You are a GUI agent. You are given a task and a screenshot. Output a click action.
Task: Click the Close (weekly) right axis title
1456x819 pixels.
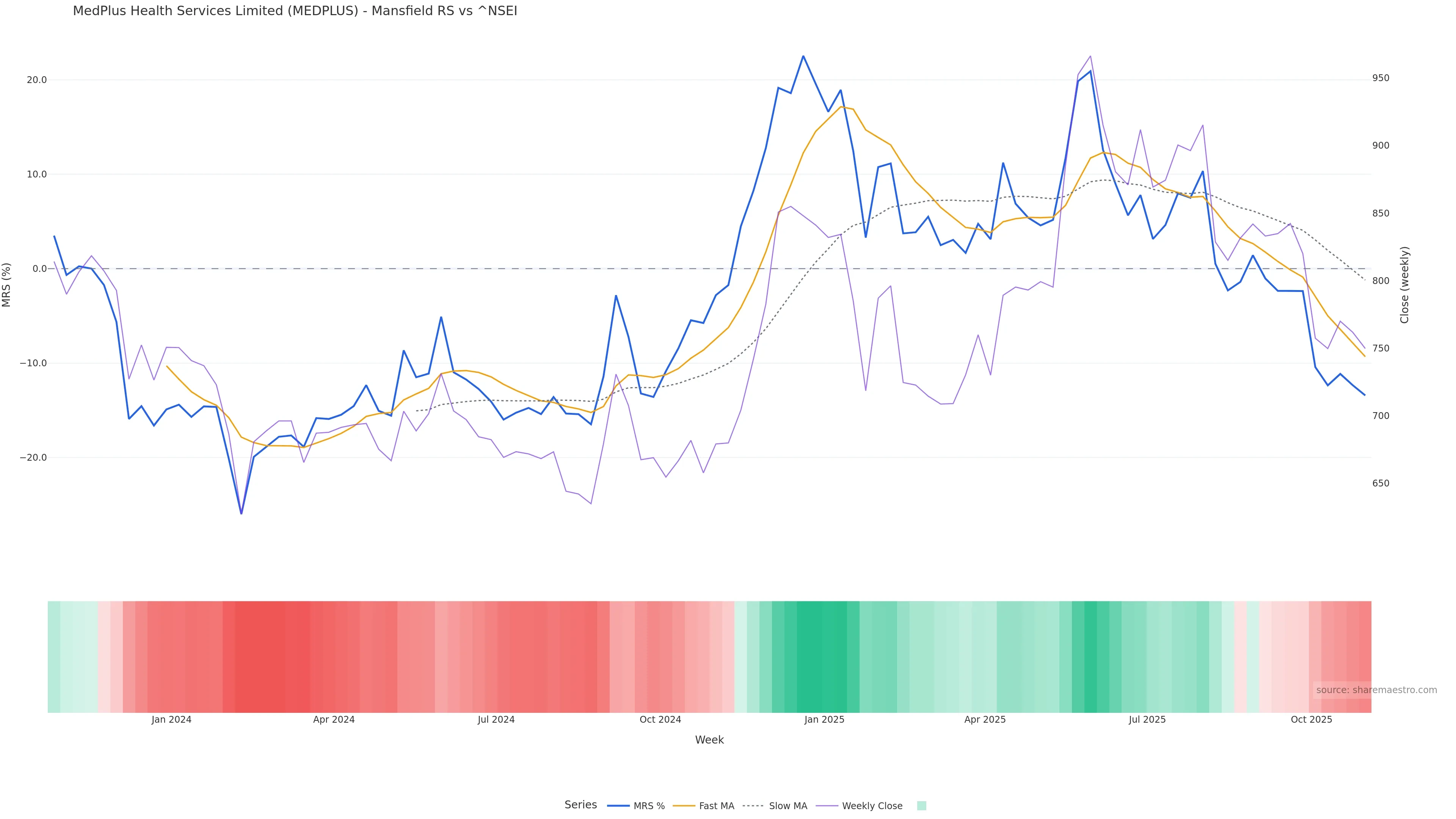(x=1404, y=285)
